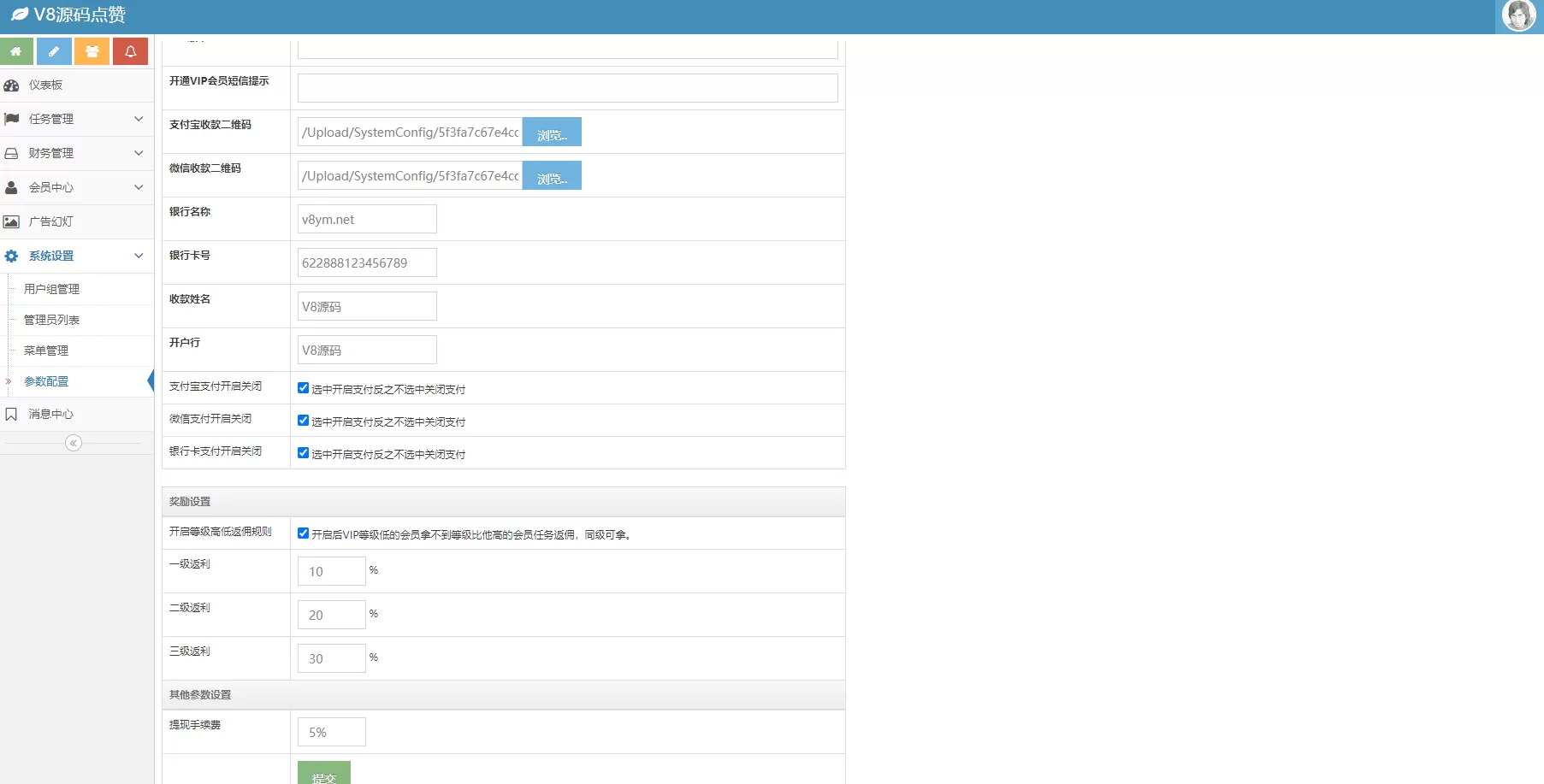Toggle the 微信支付开启关闭 checkbox

[x=303, y=421]
